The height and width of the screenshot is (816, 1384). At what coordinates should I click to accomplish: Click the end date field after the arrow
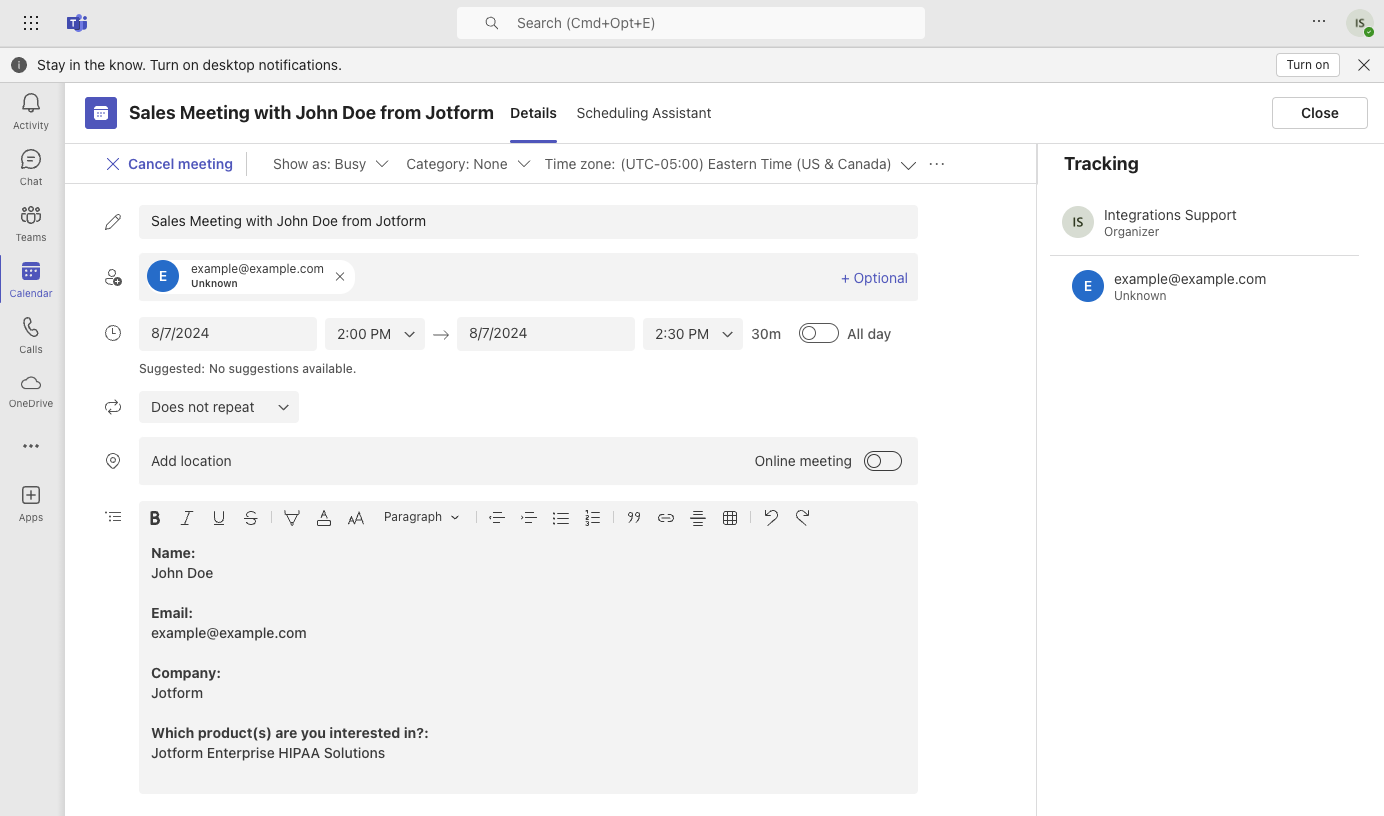point(546,334)
